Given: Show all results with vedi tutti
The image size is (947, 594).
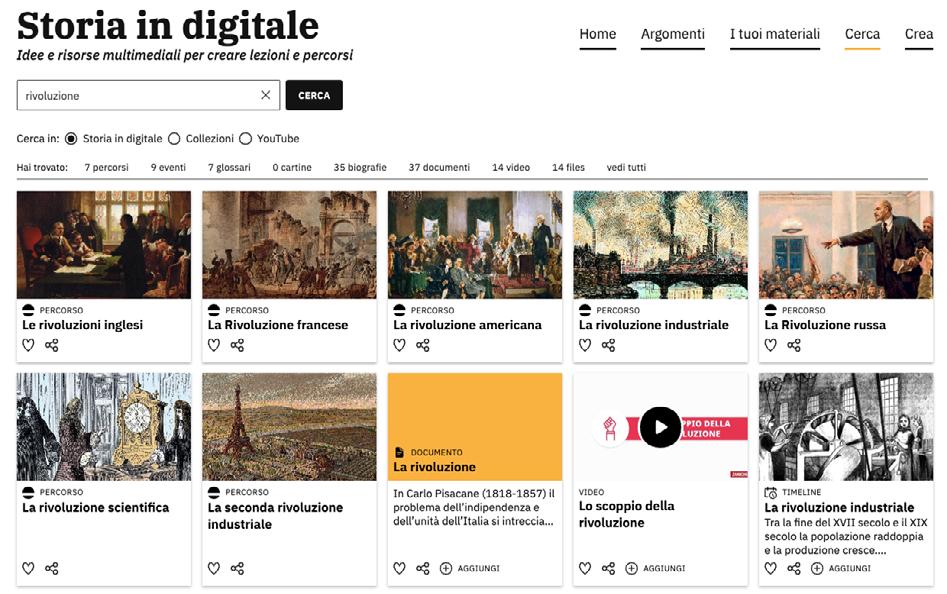Looking at the screenshot, I should click(626, 167).
